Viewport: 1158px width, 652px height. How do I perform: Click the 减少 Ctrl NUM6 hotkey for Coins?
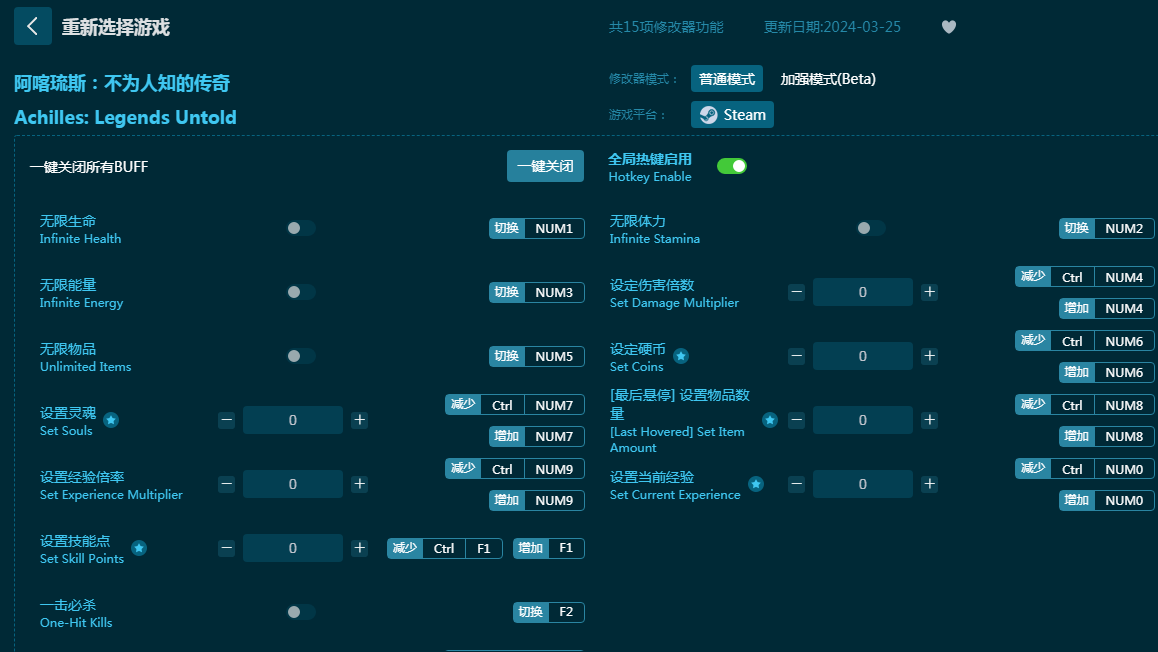click(x=1085, y=341)
